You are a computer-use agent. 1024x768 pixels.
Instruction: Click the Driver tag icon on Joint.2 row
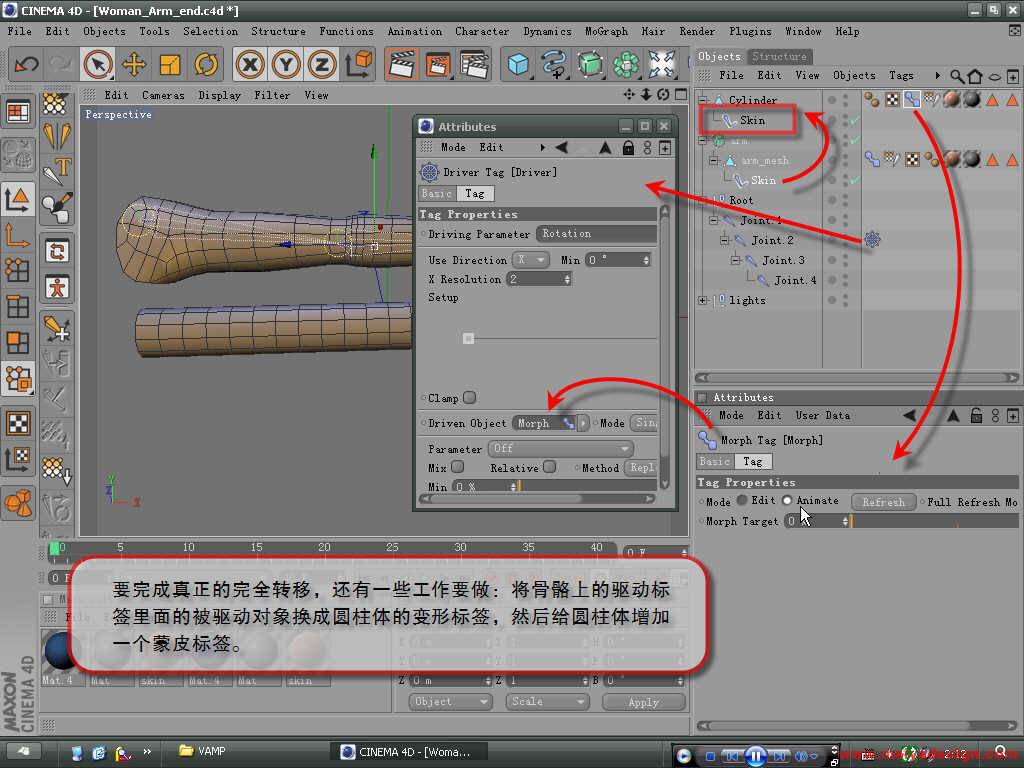click(872, 240)
